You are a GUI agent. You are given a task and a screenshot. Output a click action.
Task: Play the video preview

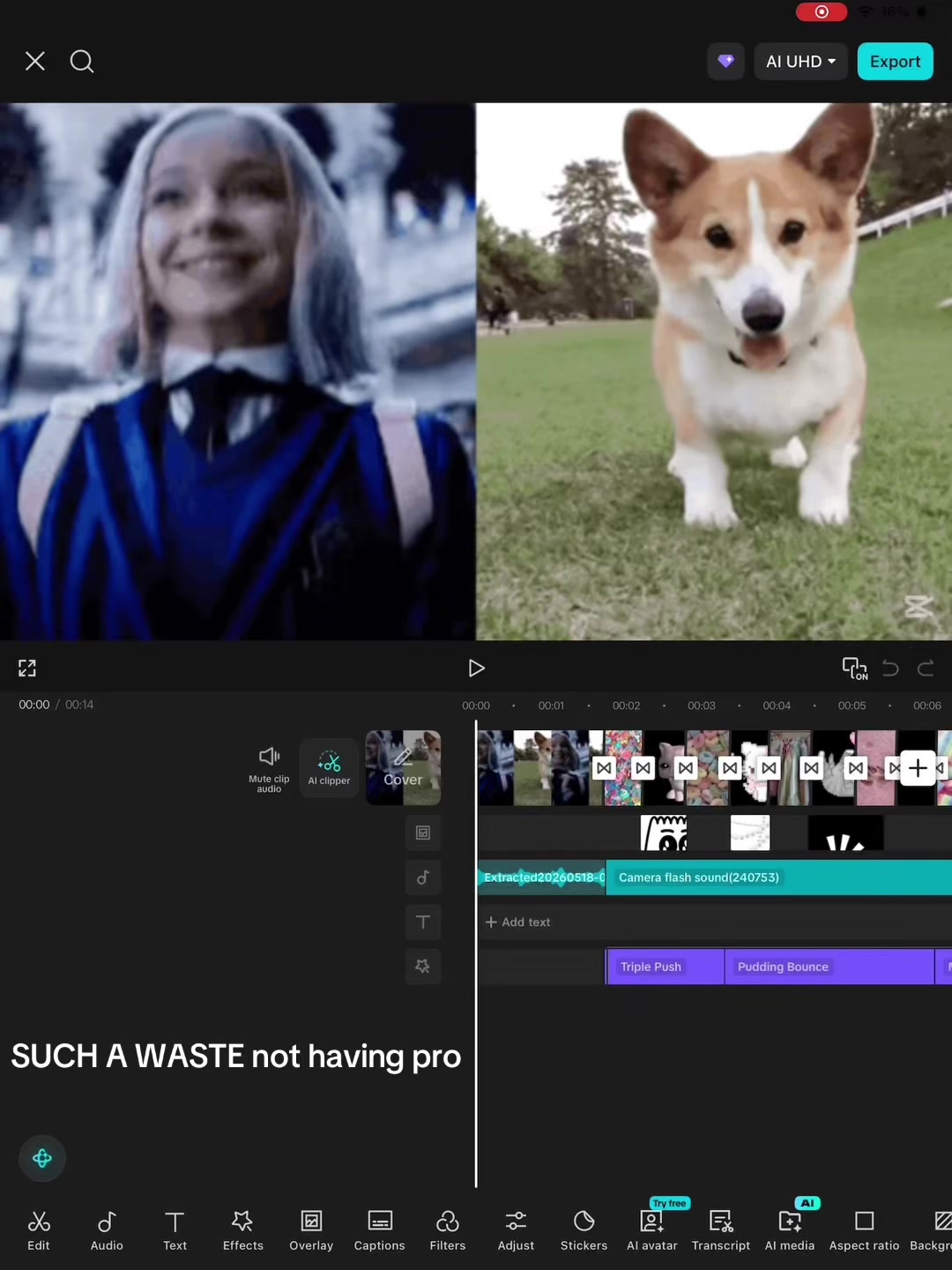coord(476,669)
